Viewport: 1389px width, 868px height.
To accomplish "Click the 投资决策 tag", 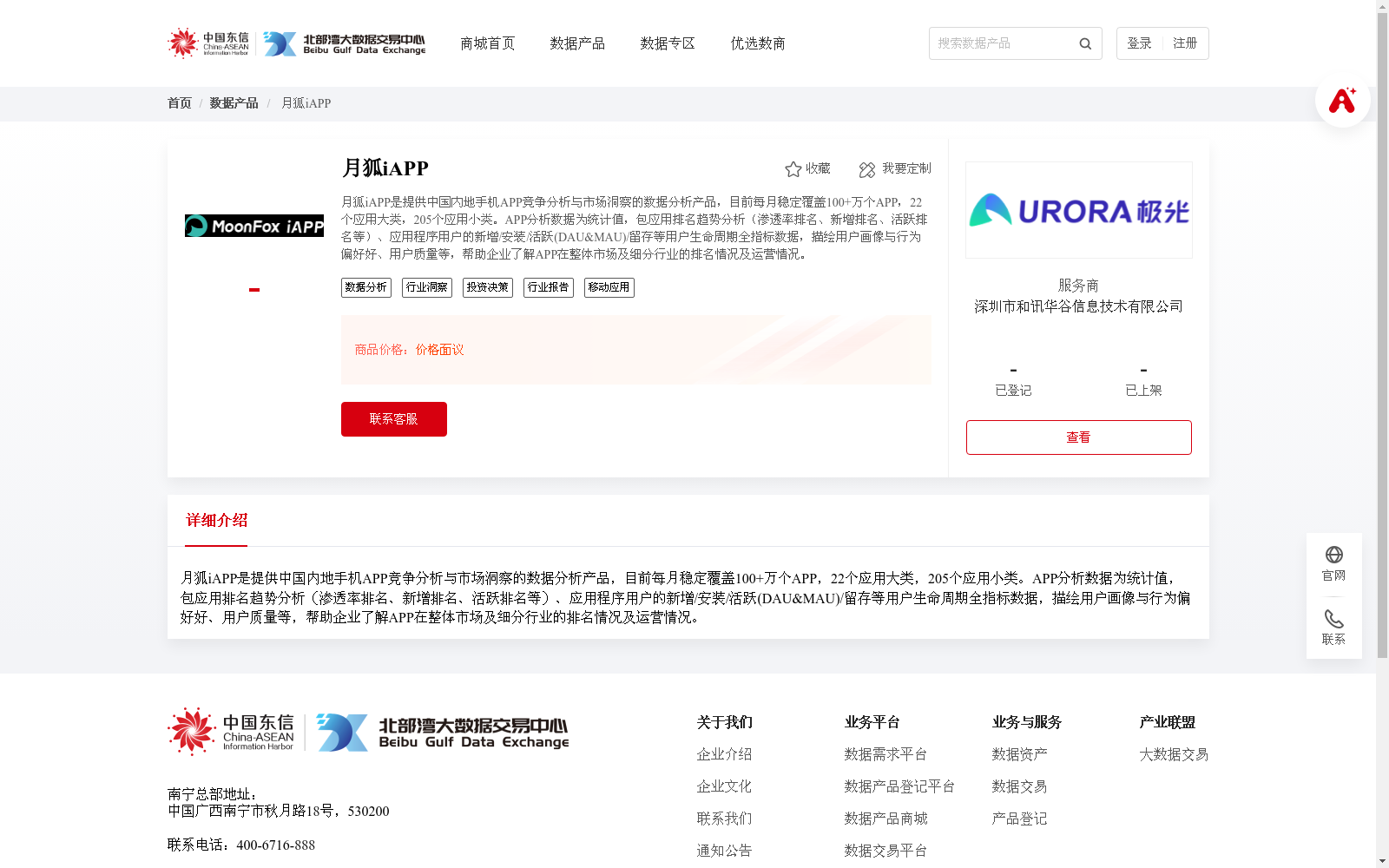I will click(x=488, y=287).
